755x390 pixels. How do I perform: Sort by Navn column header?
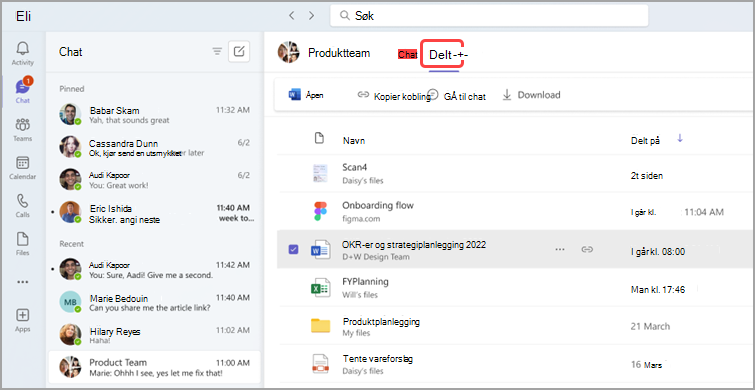[x=353, y=141]
